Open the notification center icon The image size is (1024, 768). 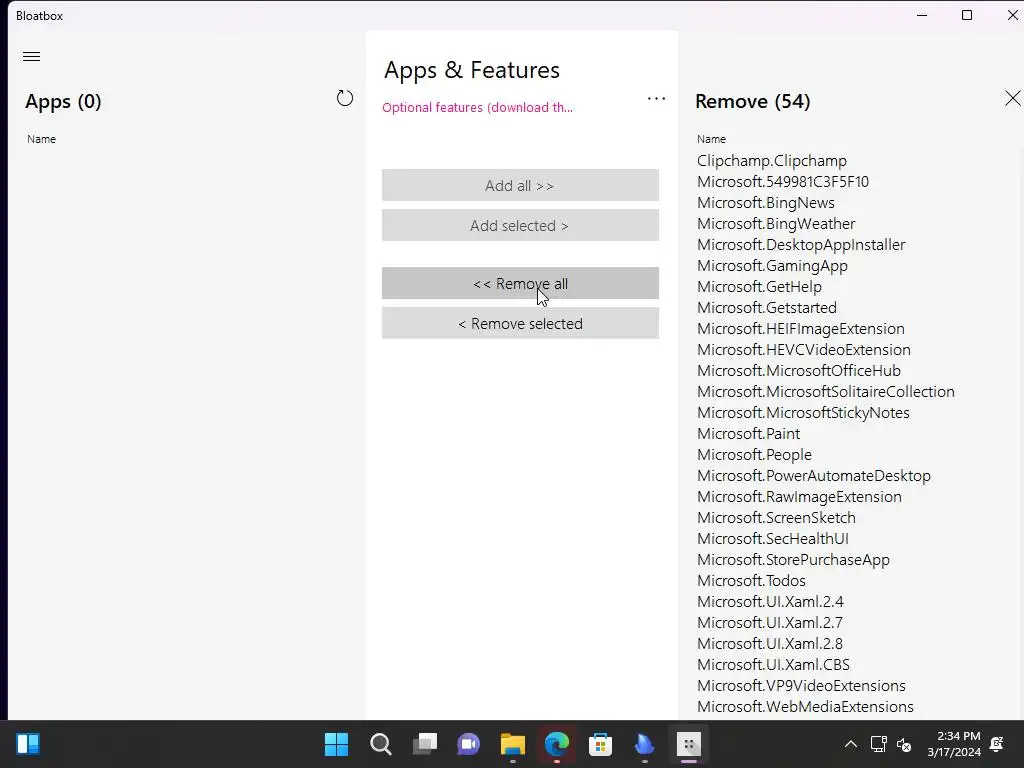pos(997,744)
